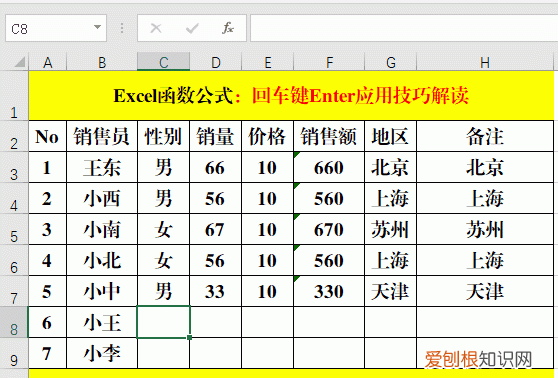Select row 1 header

(x=14, y=96)
